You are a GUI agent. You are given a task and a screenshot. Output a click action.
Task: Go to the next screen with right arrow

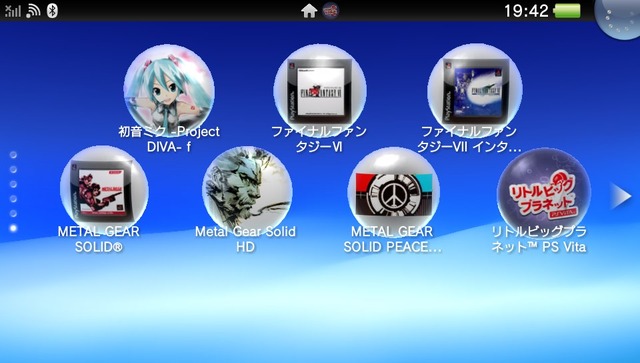point(621,197)
